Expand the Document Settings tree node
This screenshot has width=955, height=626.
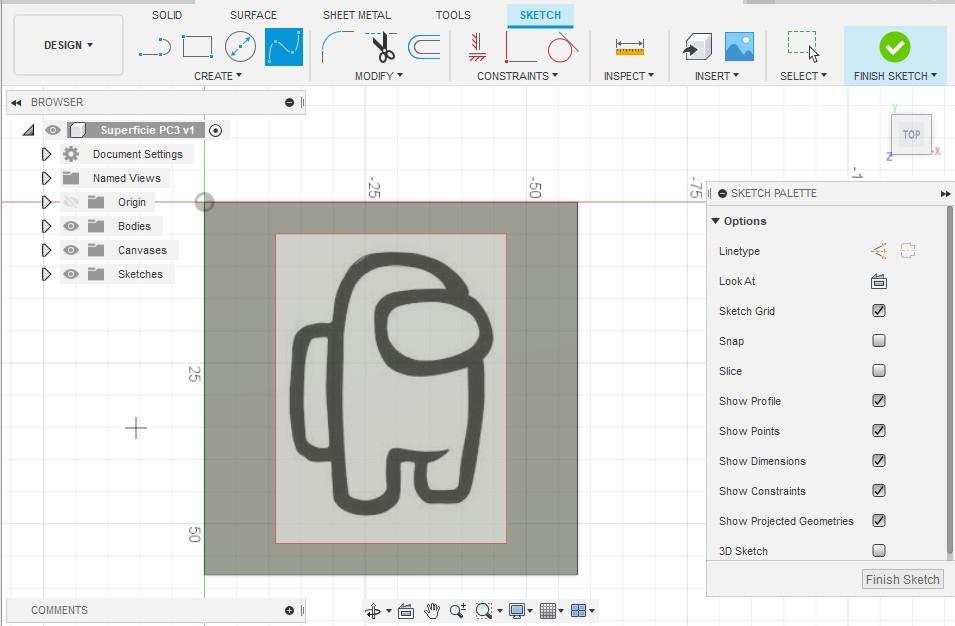[x=46, y=154]
